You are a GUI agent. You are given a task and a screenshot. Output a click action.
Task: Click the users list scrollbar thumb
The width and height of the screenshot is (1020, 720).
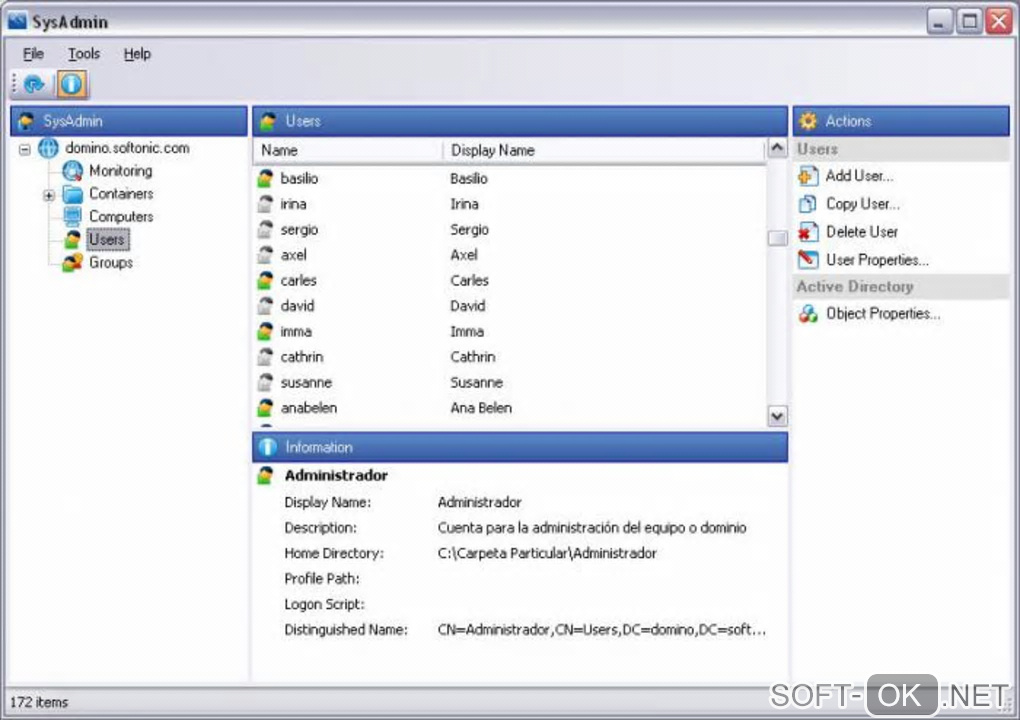tap(777, 239)
